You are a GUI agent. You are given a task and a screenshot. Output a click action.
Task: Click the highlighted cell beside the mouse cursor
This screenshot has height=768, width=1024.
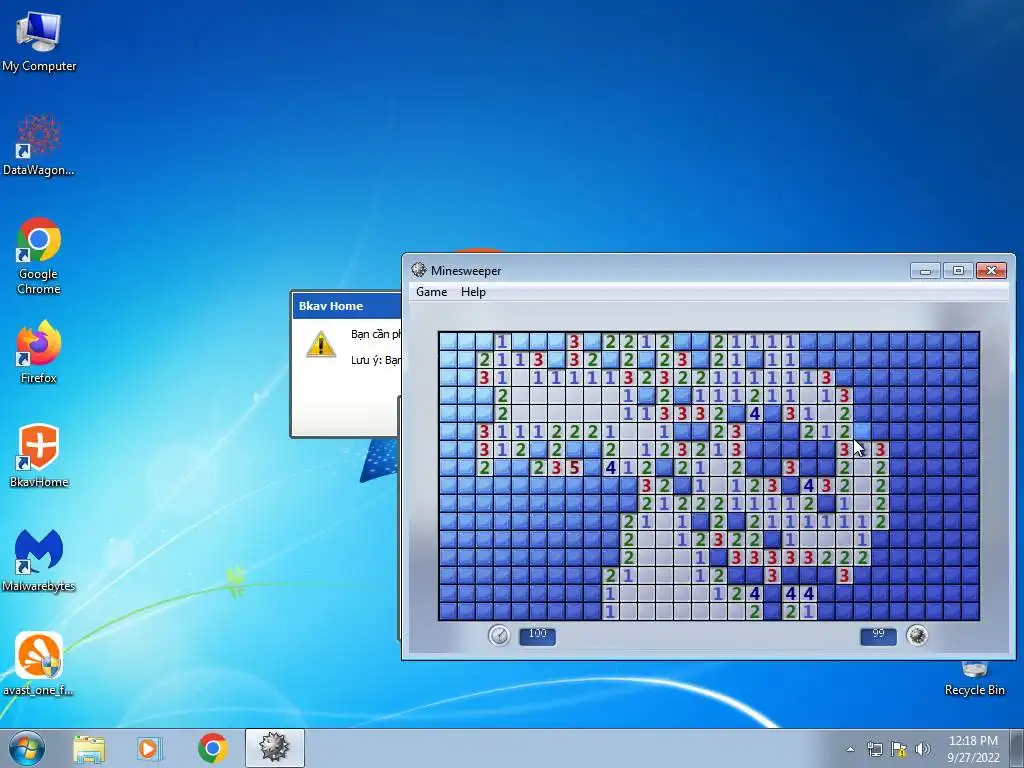862,431
